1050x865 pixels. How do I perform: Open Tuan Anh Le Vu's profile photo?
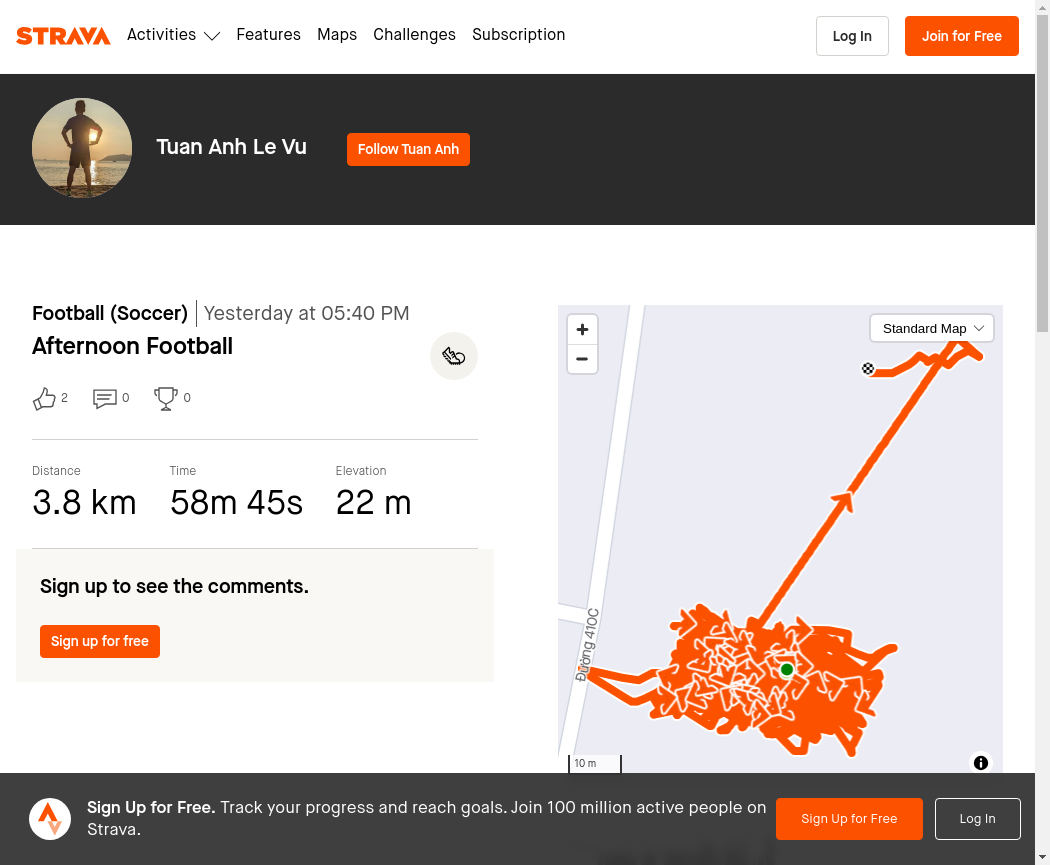[x=82, y=148]
